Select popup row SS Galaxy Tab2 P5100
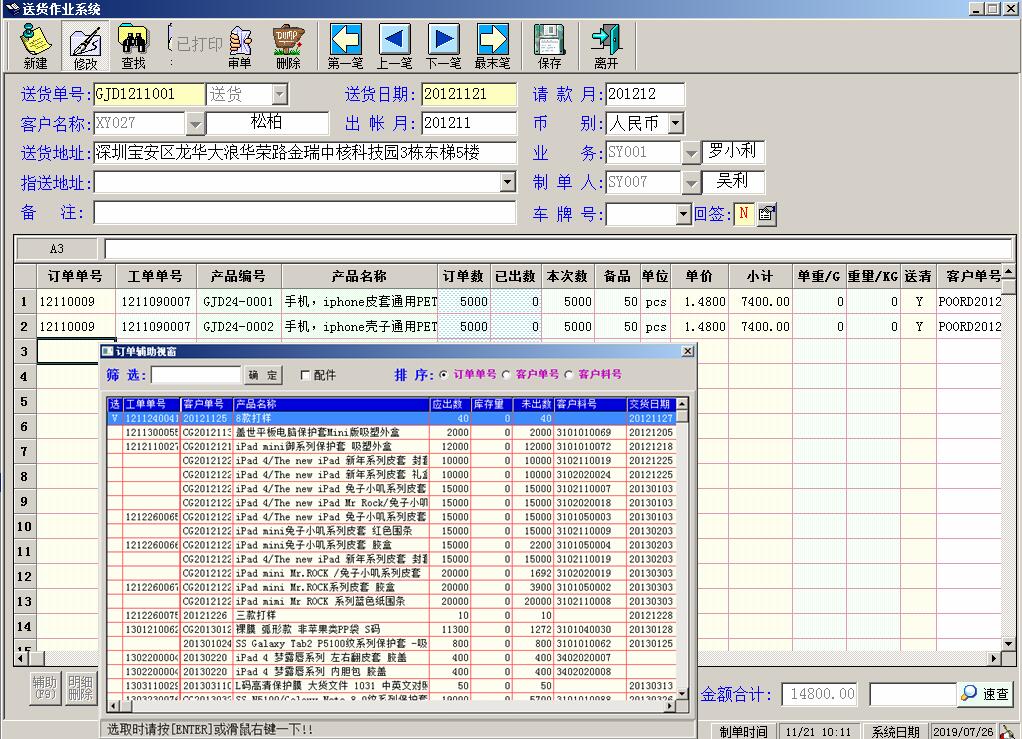1022x739 pixels. [391, 643]
